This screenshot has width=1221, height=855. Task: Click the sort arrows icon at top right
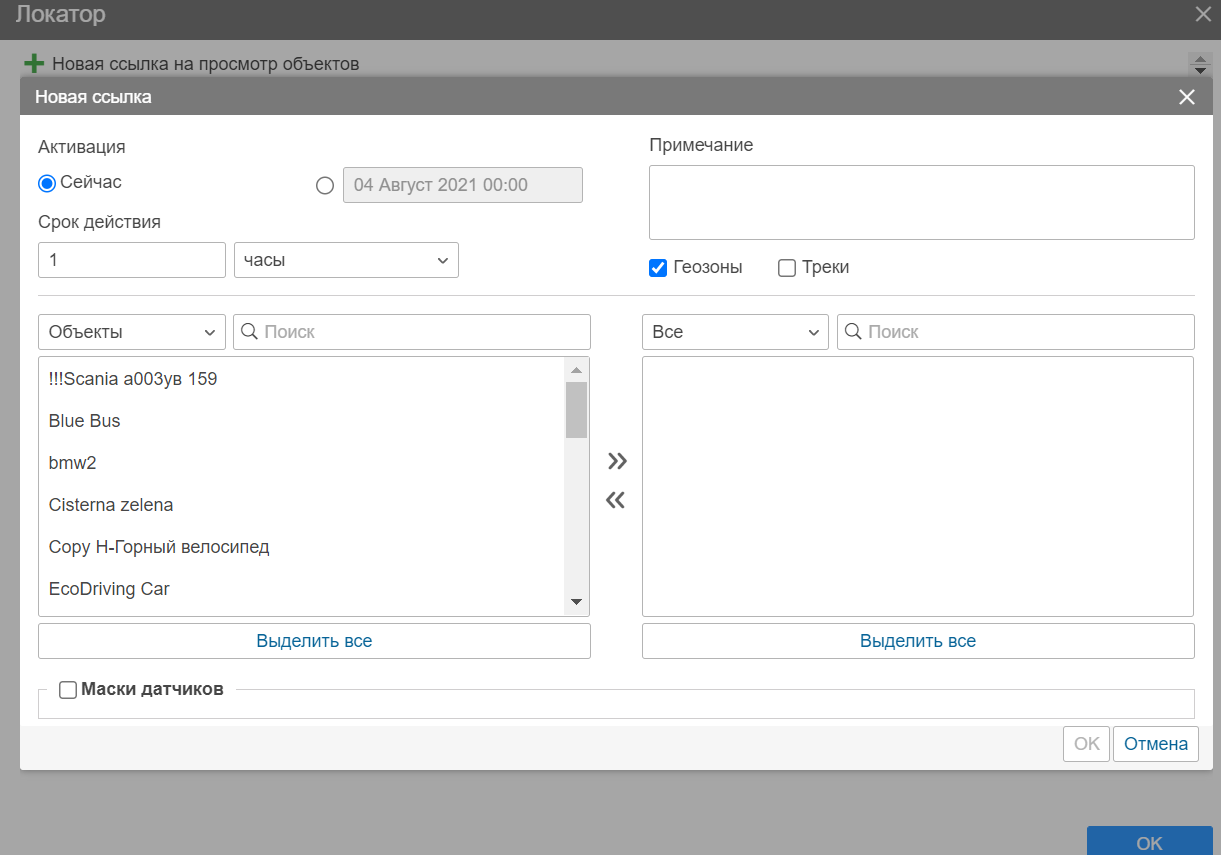1200,64
